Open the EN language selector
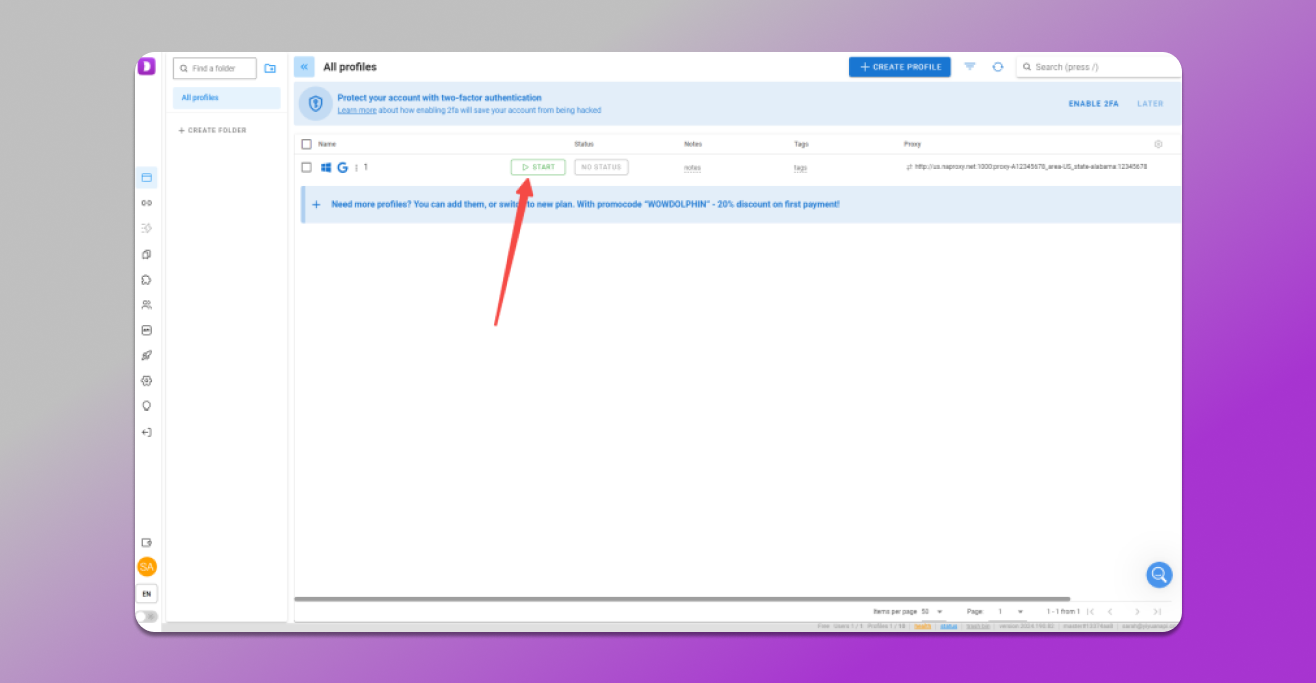The width and height of the screenshot is (1316, 683). (x=147, y=594)
